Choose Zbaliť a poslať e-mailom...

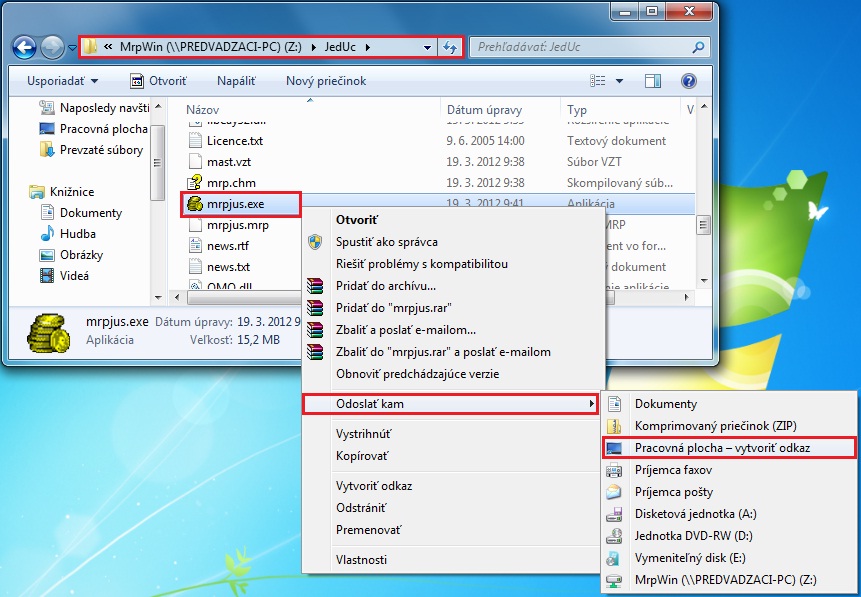[454, 330]
